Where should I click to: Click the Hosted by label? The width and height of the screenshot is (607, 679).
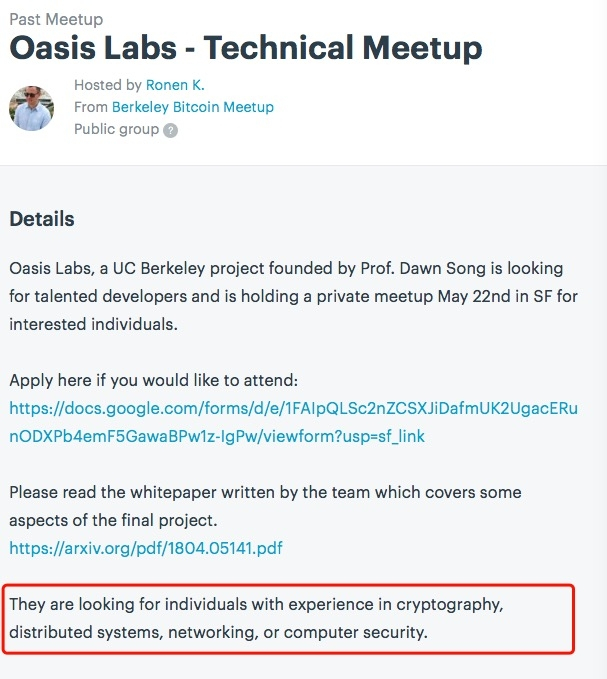coord(108,85)
